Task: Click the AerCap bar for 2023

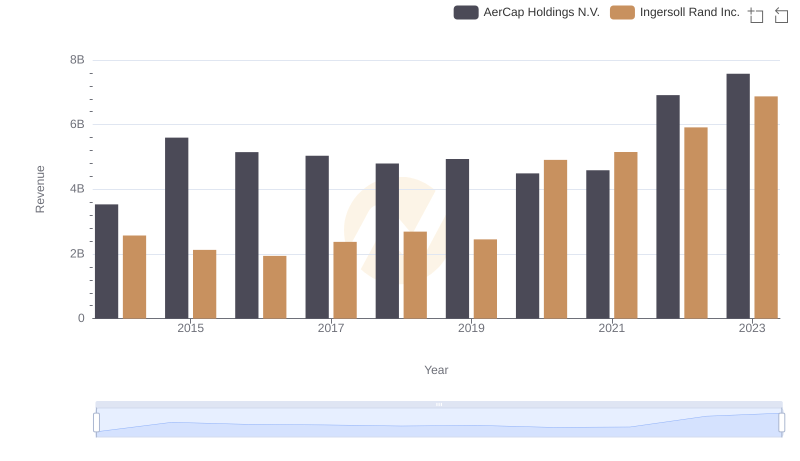Action: point(738,196)
